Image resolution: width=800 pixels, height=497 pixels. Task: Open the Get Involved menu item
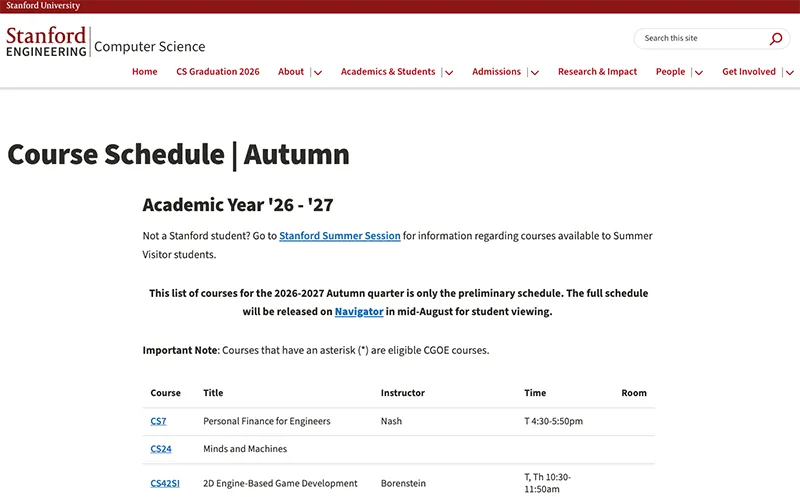749,72
